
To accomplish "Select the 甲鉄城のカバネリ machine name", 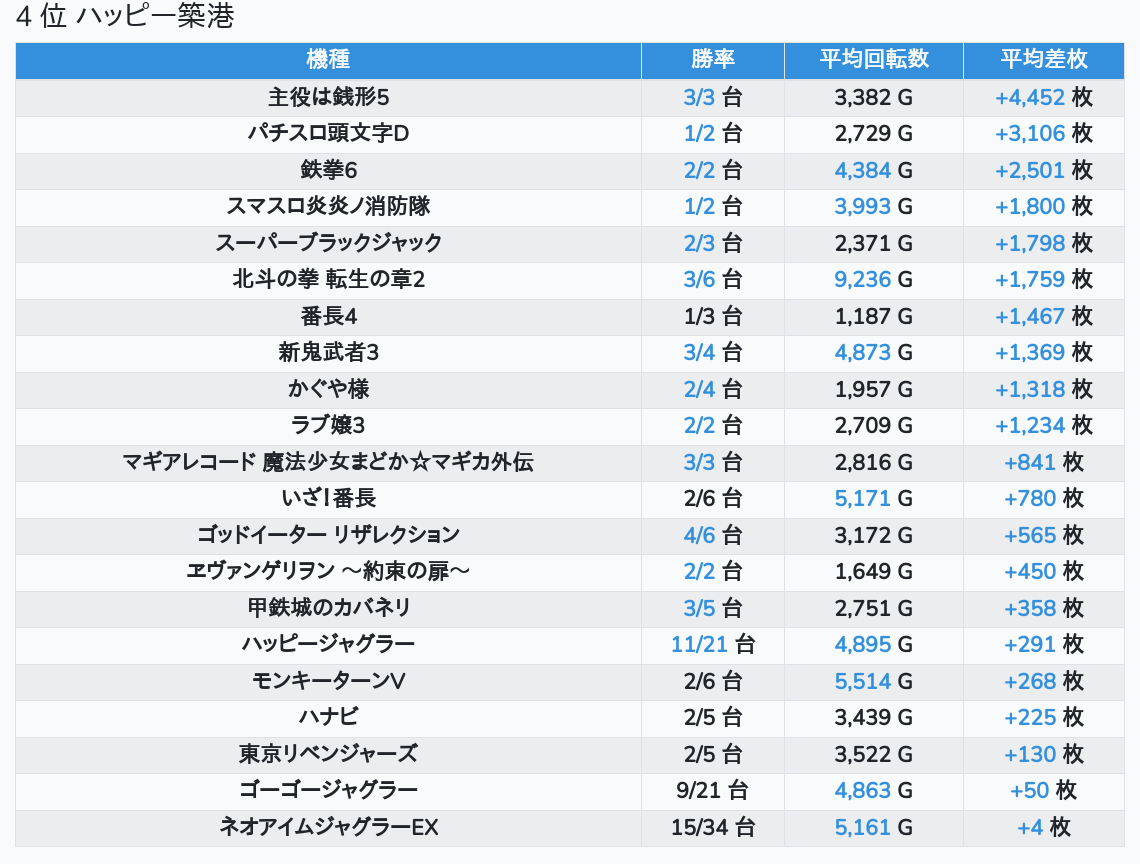I will point(328,608).
